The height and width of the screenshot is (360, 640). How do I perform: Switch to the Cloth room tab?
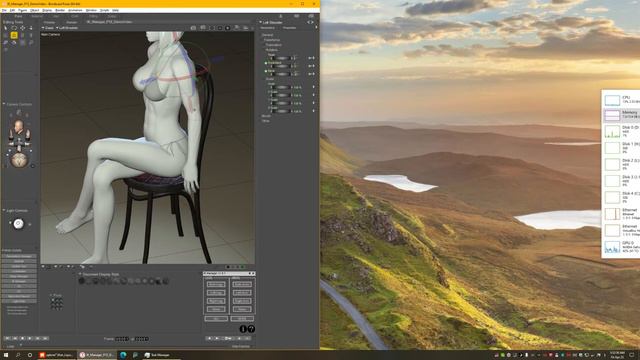75,16
